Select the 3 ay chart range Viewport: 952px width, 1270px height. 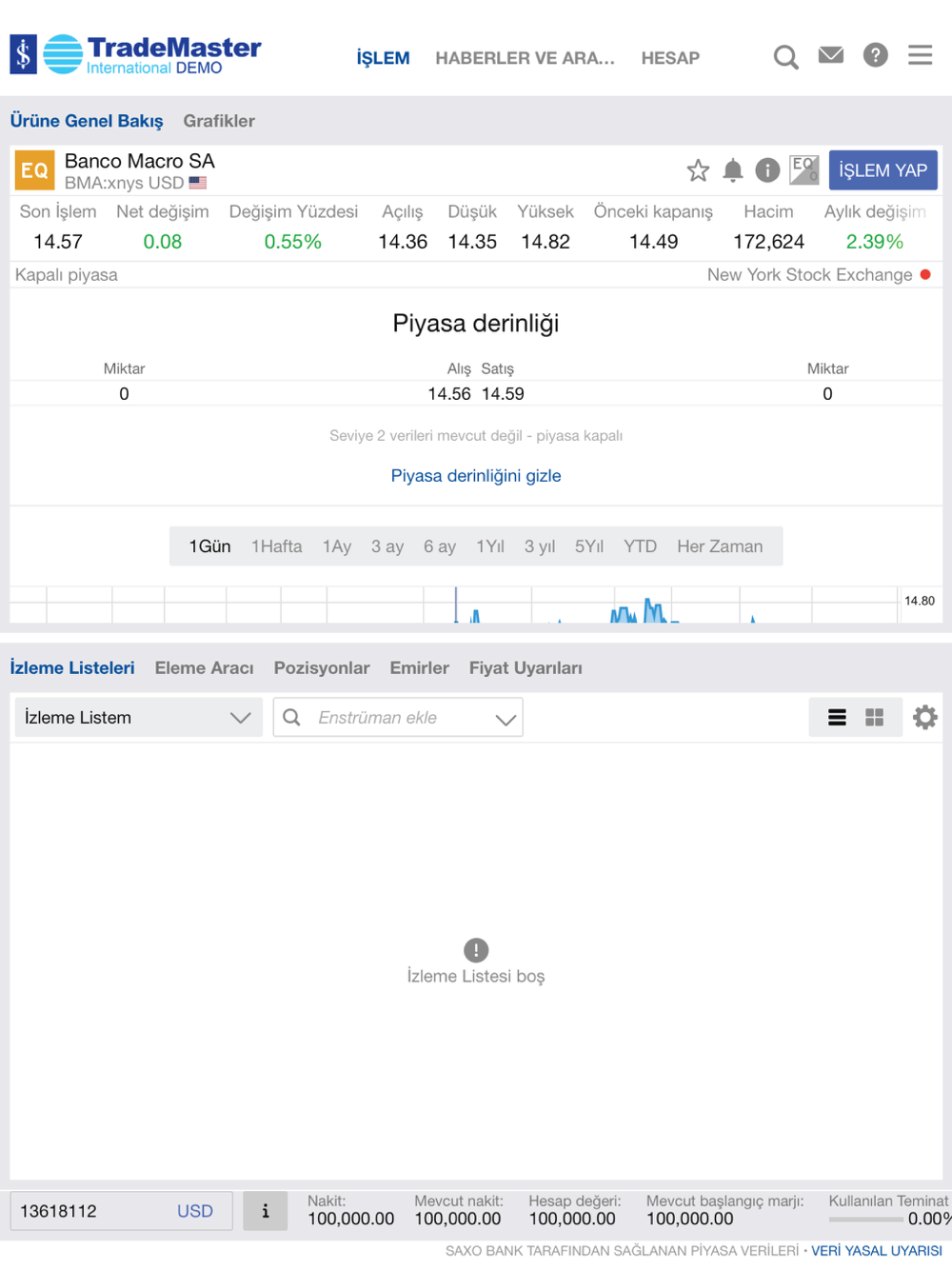pyautogui.click(x=387, y=546)
